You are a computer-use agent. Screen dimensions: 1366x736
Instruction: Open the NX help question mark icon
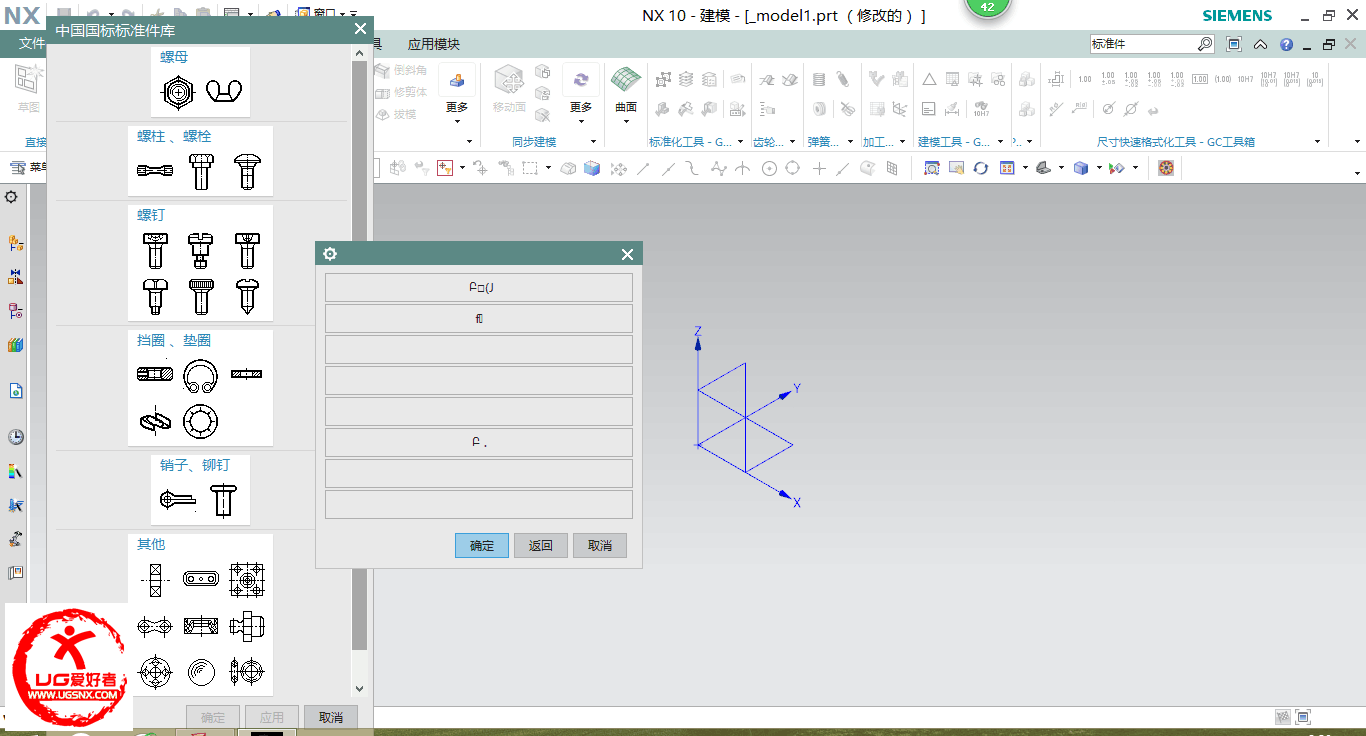click(1286, 44)
